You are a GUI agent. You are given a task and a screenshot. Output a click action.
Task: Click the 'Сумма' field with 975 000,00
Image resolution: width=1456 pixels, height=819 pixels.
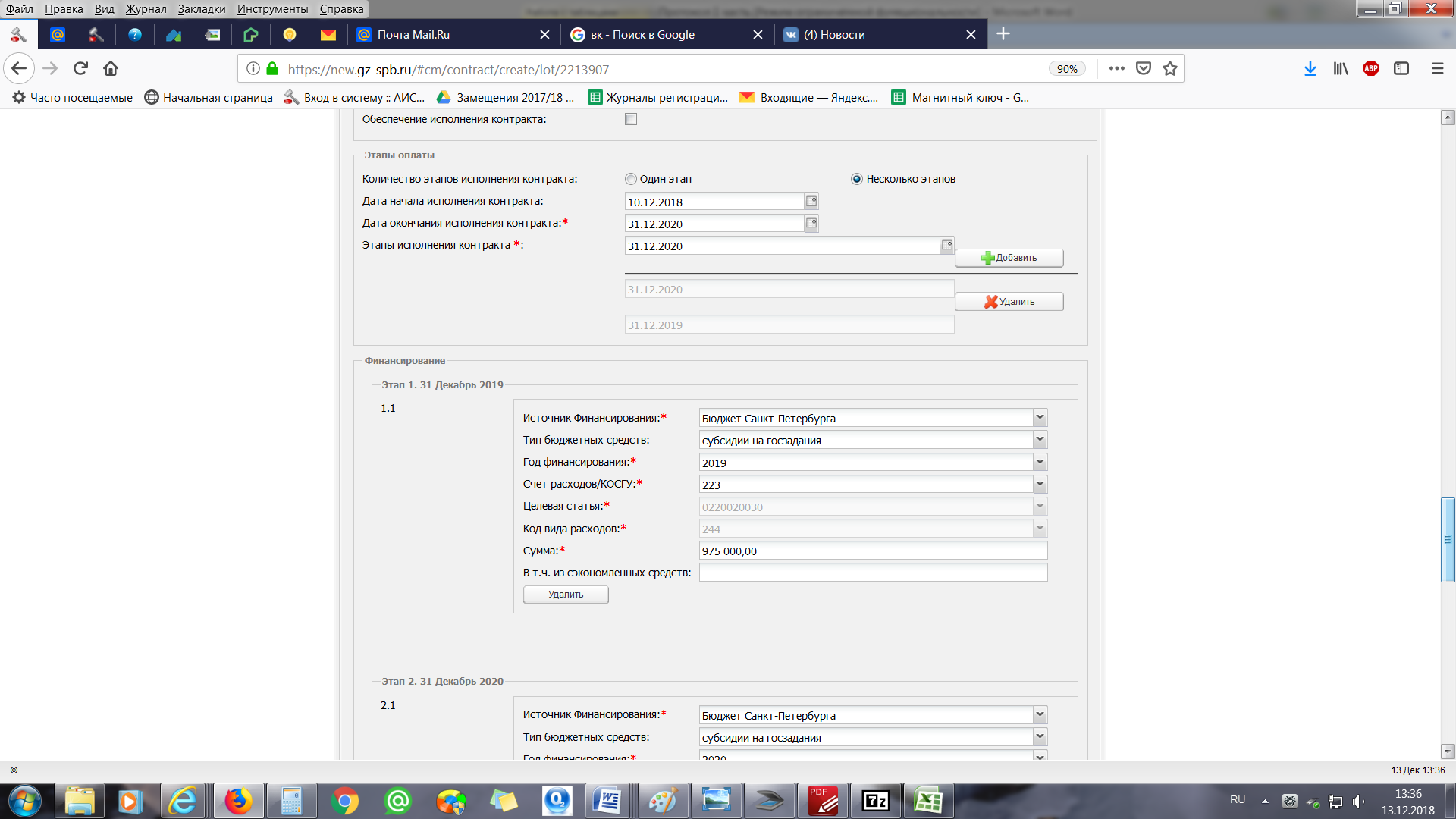coord(872,551)
